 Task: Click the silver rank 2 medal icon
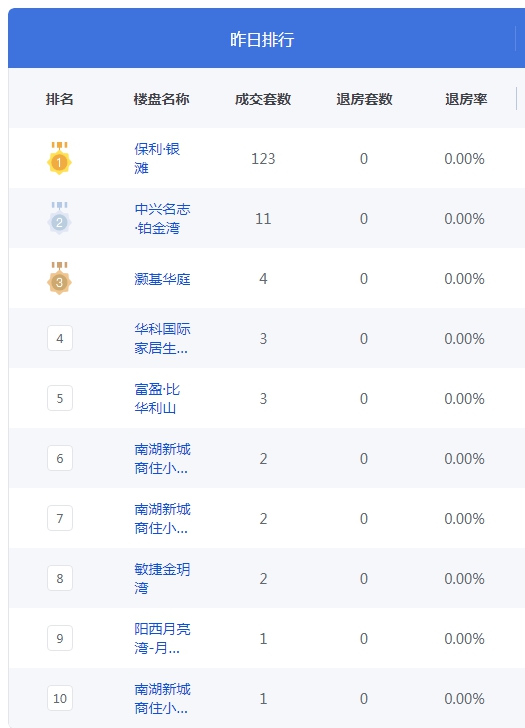coord(59,218)
